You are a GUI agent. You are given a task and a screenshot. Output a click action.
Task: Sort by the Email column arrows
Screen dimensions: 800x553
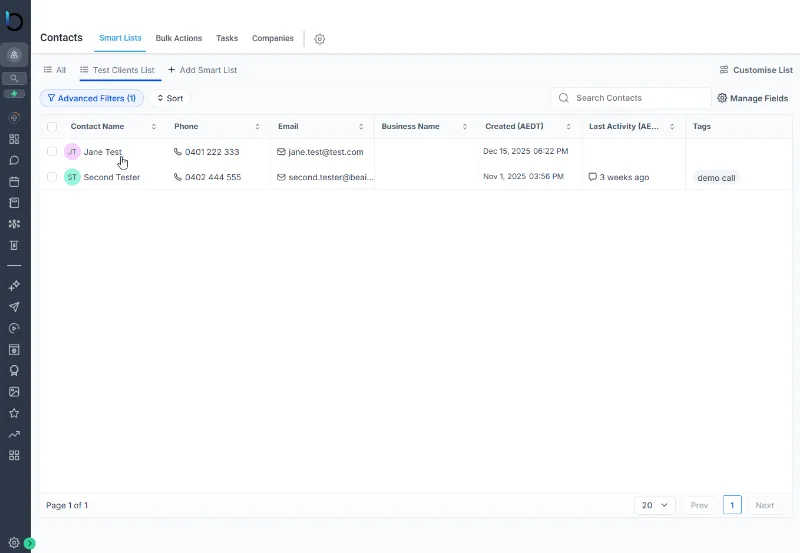(361, 127)
